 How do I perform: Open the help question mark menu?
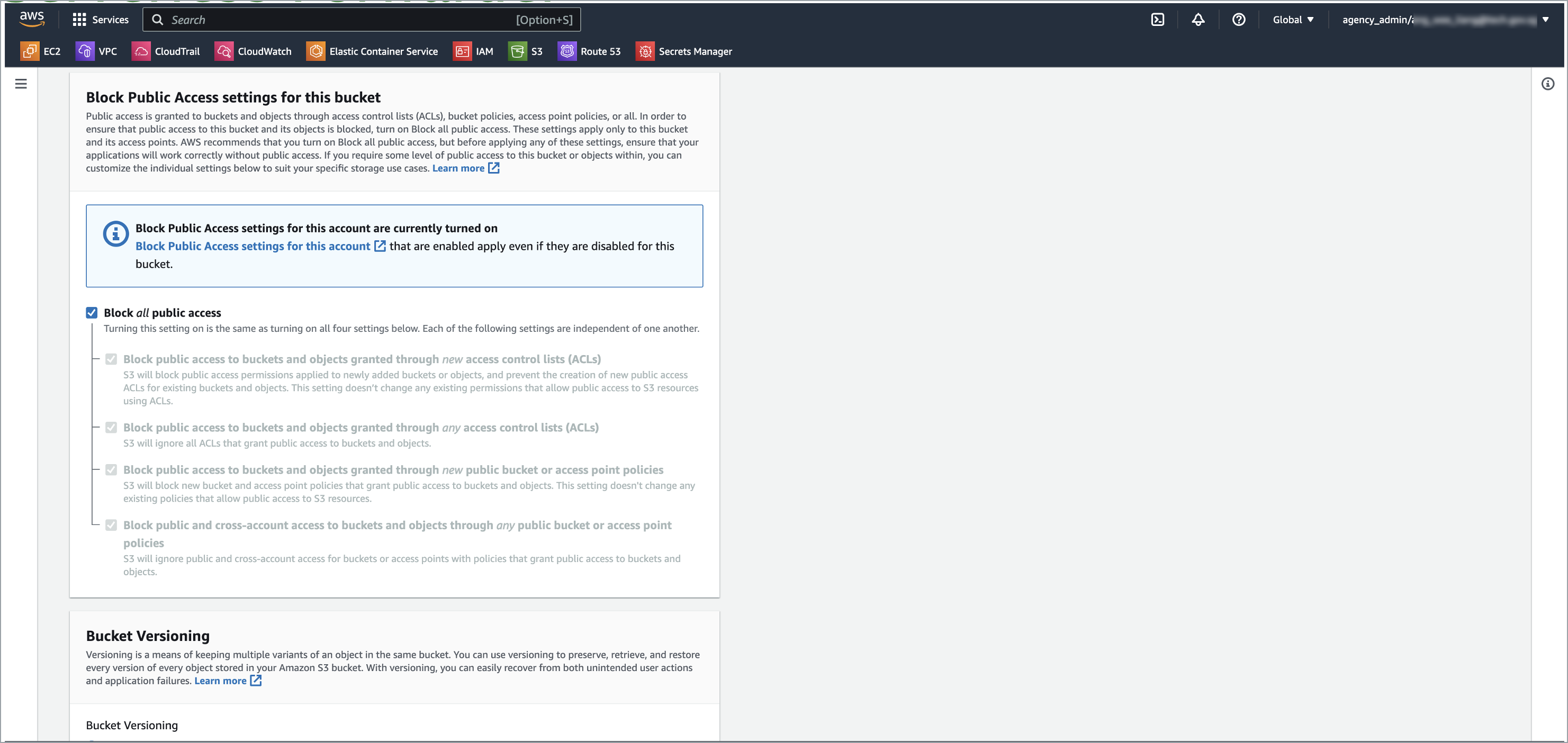tap(1239, 20)
